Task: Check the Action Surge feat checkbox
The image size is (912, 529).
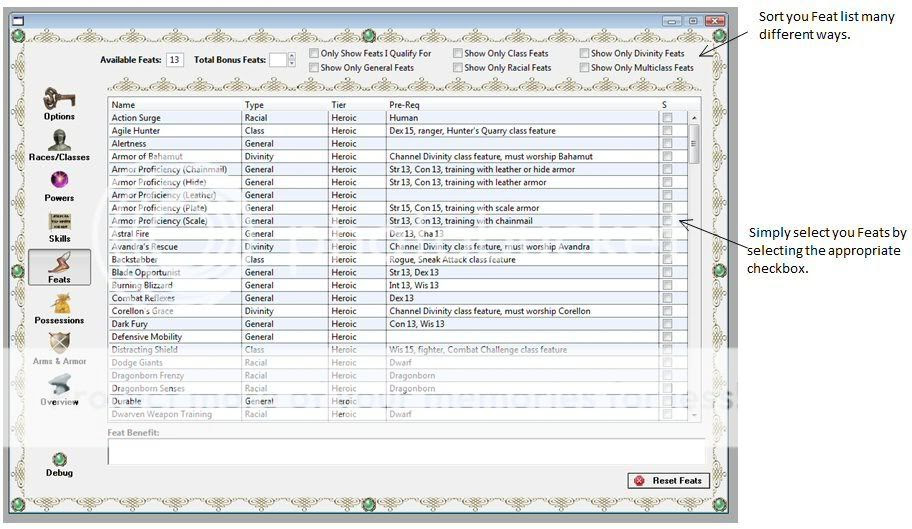Action: [667, 117]
